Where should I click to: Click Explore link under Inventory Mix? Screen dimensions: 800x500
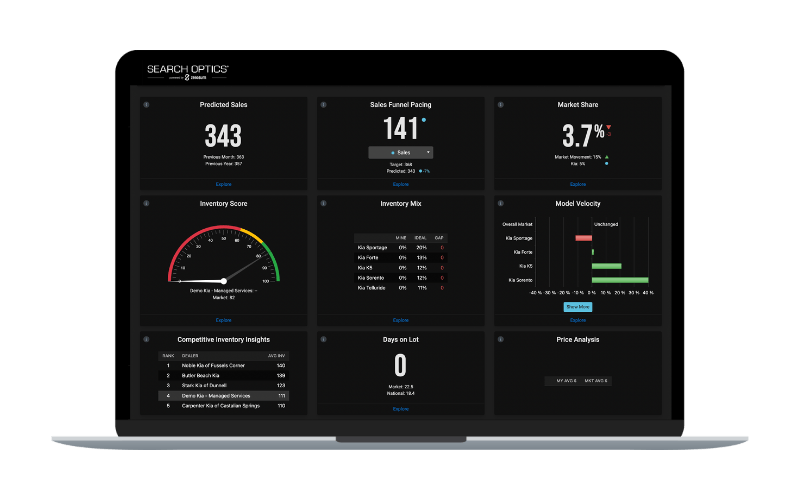pos(401,320)
